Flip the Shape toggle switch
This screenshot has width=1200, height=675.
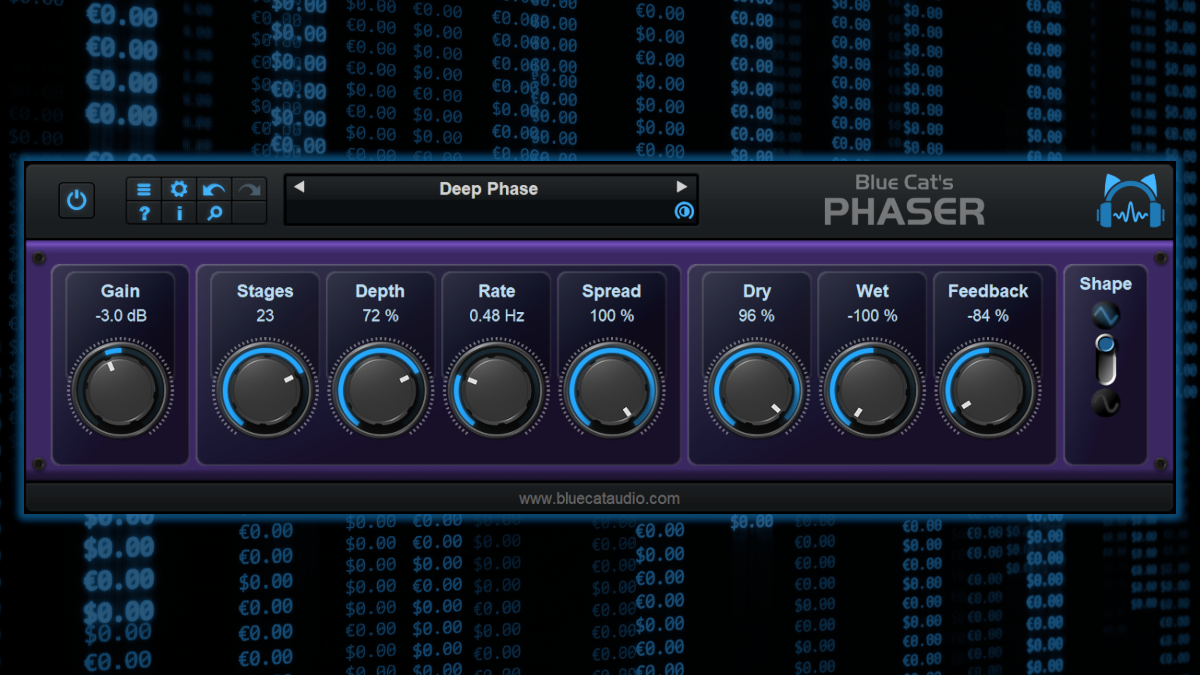coord(1105,360)
